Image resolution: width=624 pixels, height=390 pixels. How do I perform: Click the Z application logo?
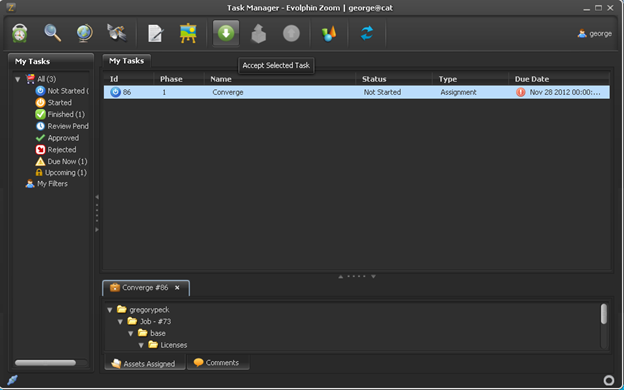click(11, 7)
